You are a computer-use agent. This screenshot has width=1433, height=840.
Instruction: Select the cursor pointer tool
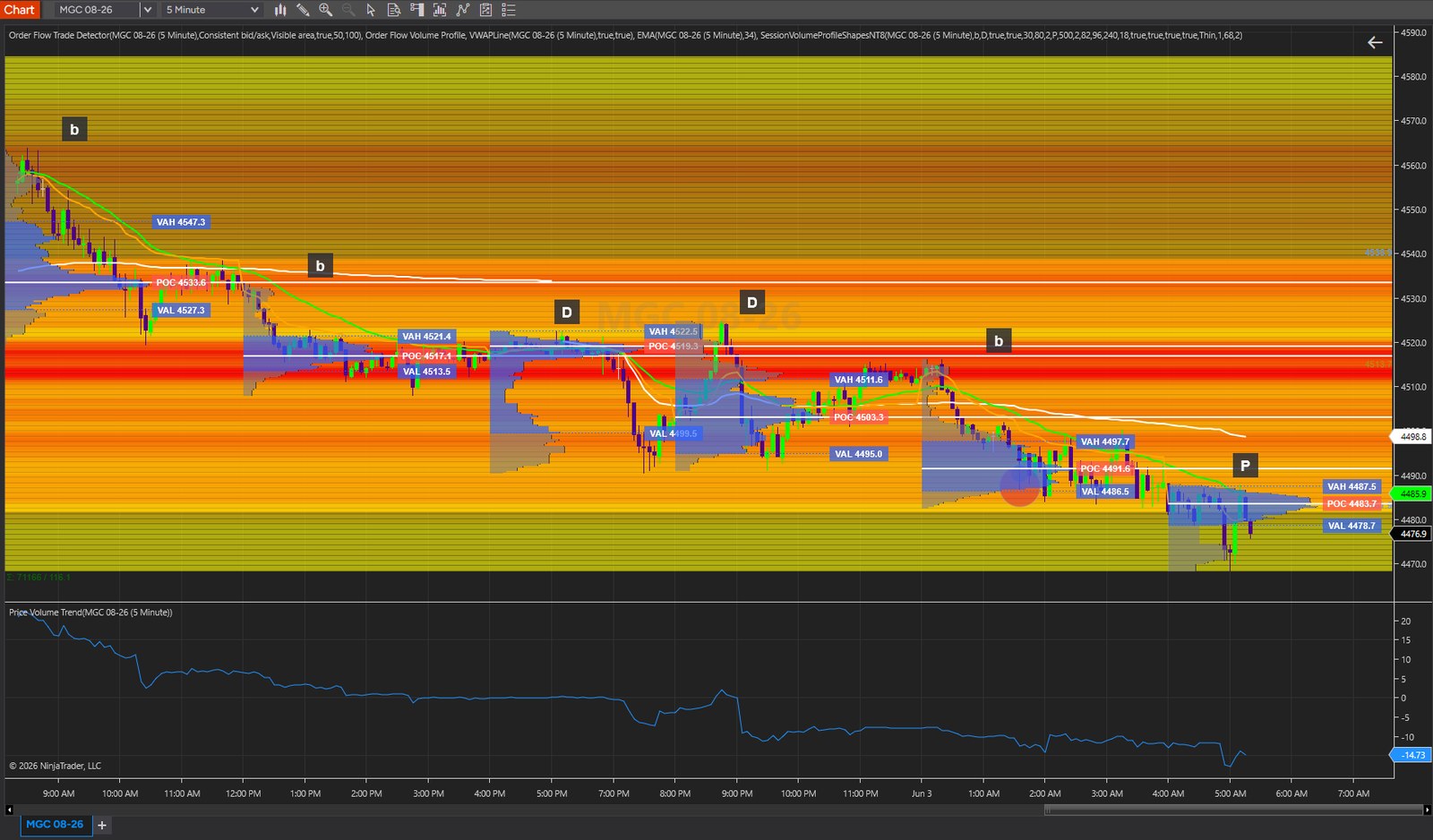coord(371,10)
